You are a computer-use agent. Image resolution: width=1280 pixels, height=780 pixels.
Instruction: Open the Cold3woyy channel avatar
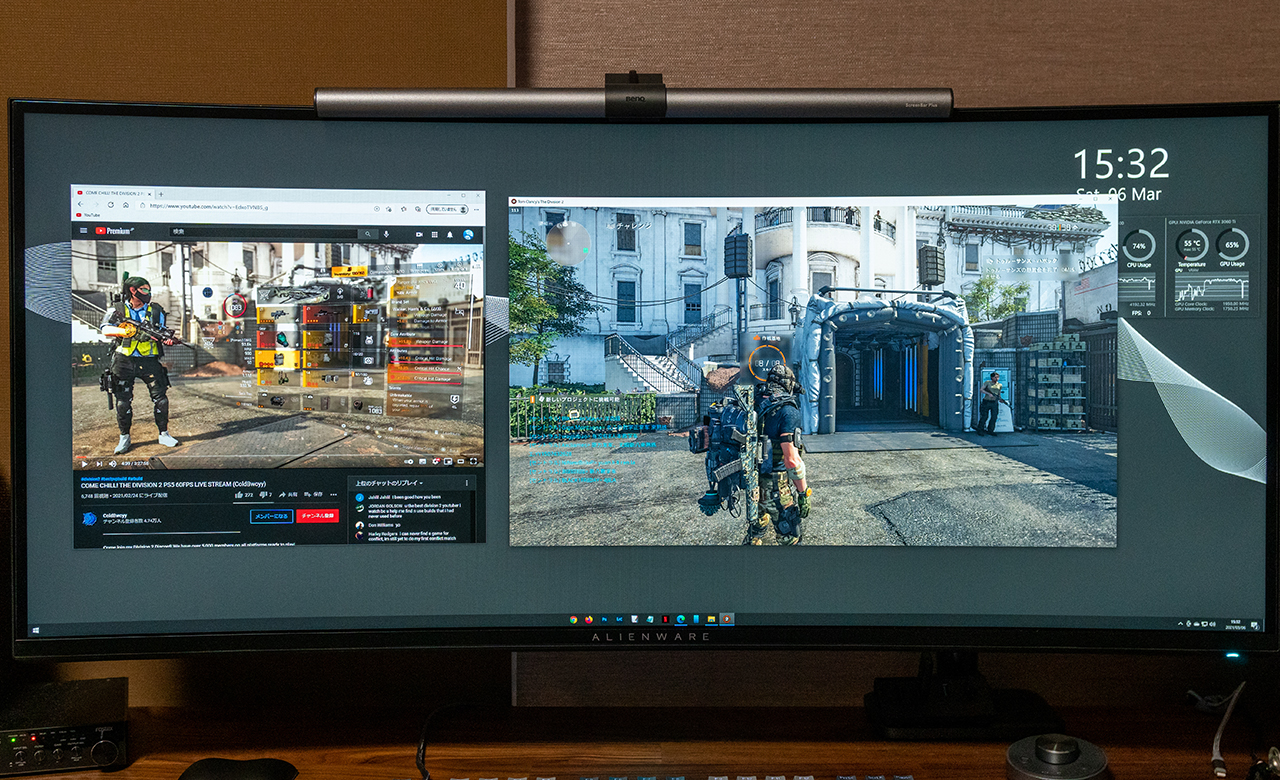[x=89, y=519]
